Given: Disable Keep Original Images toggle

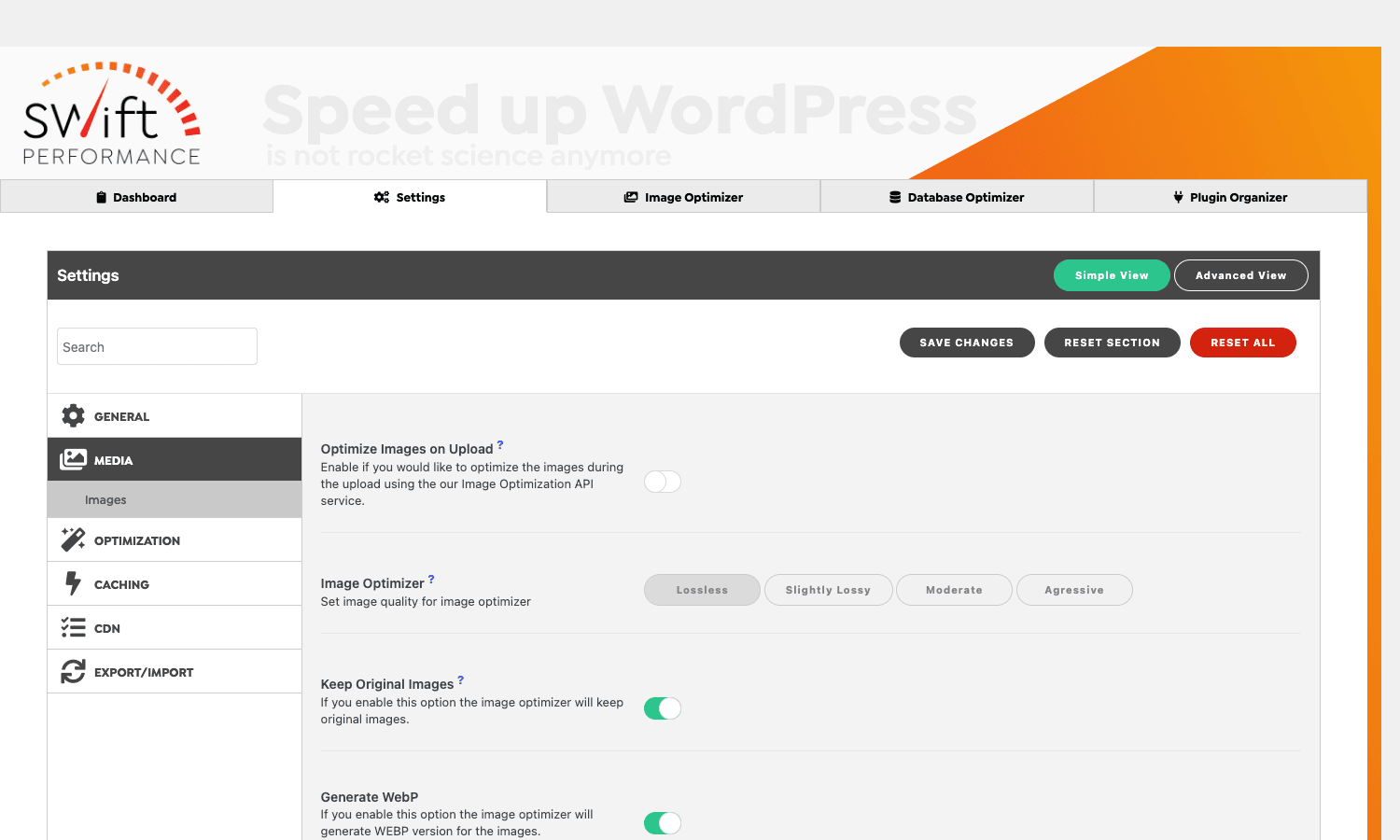Looking at the screenshot, I should point(663,708).
